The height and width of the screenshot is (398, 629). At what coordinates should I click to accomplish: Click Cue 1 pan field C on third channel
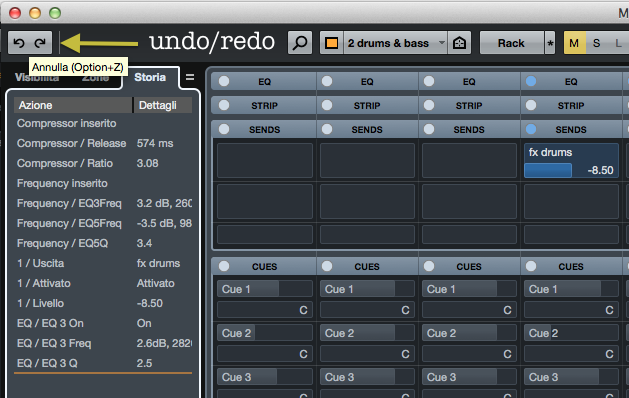469,310
